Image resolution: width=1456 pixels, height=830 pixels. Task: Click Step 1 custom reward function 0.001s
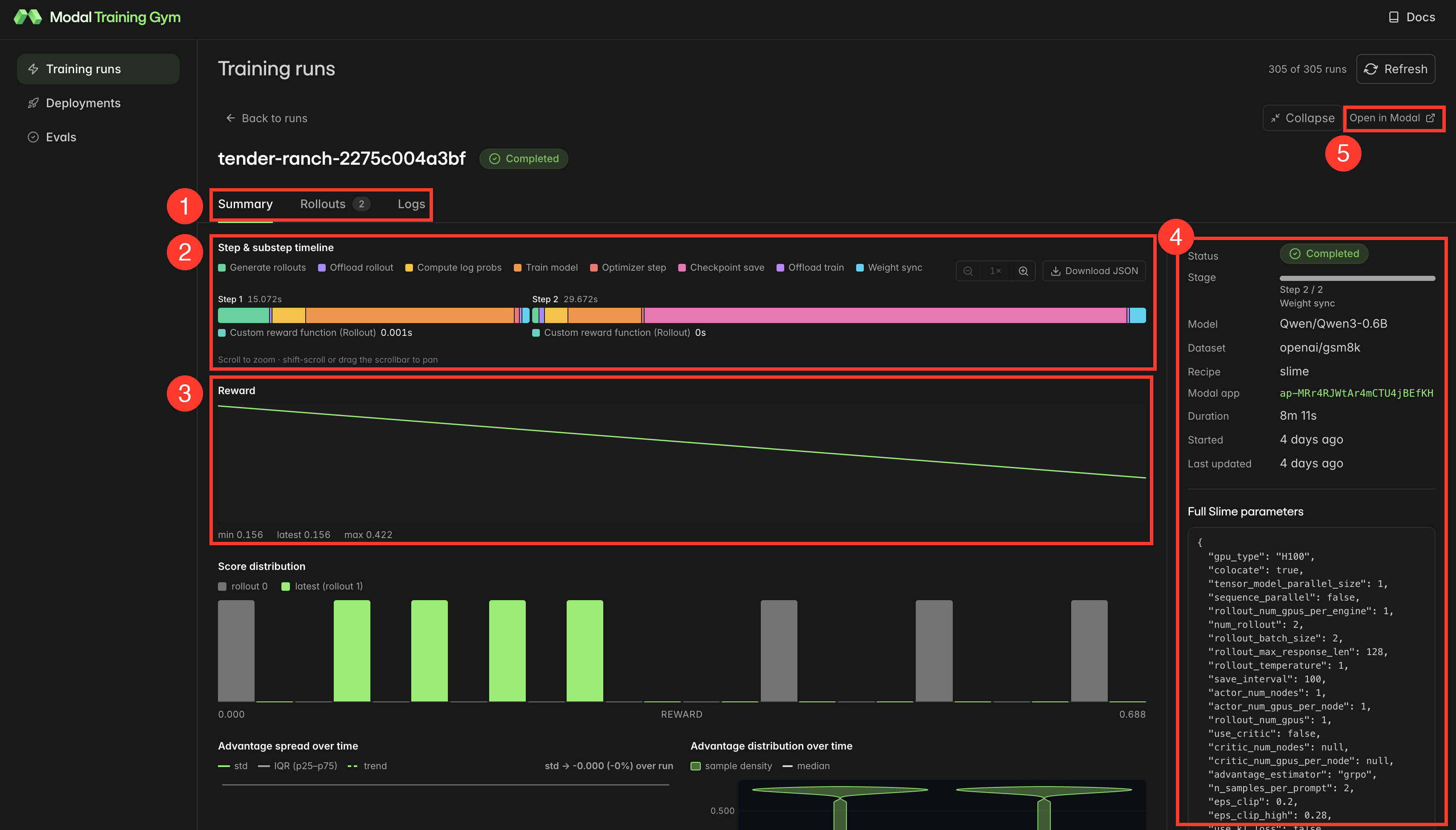point(315,333)
